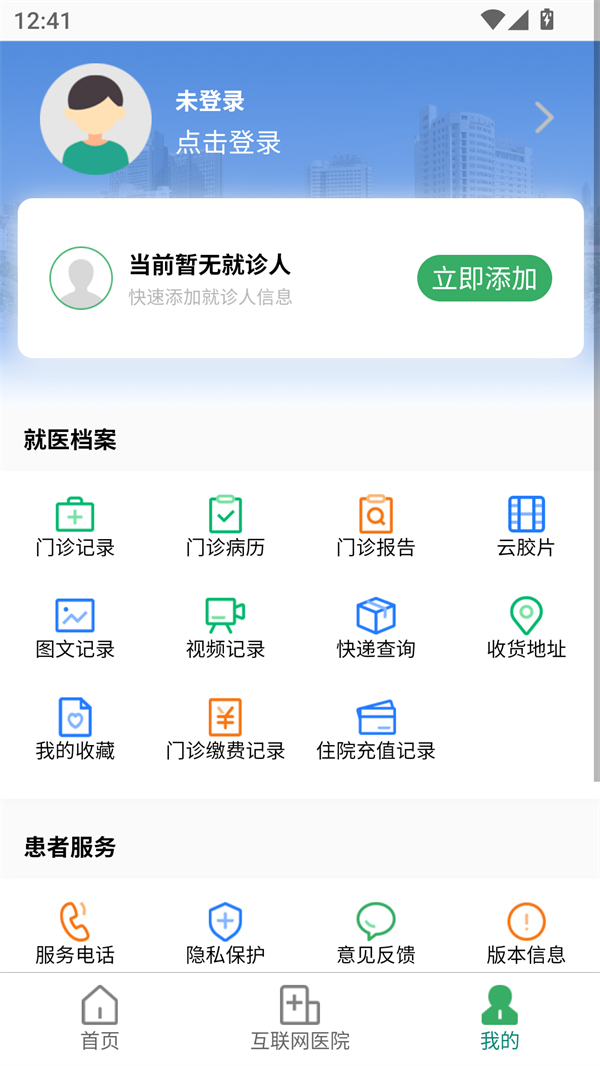Tap the 当前暂无就诊人 heading text
The width and height of the screenshot is (600, 1066).
210,264
